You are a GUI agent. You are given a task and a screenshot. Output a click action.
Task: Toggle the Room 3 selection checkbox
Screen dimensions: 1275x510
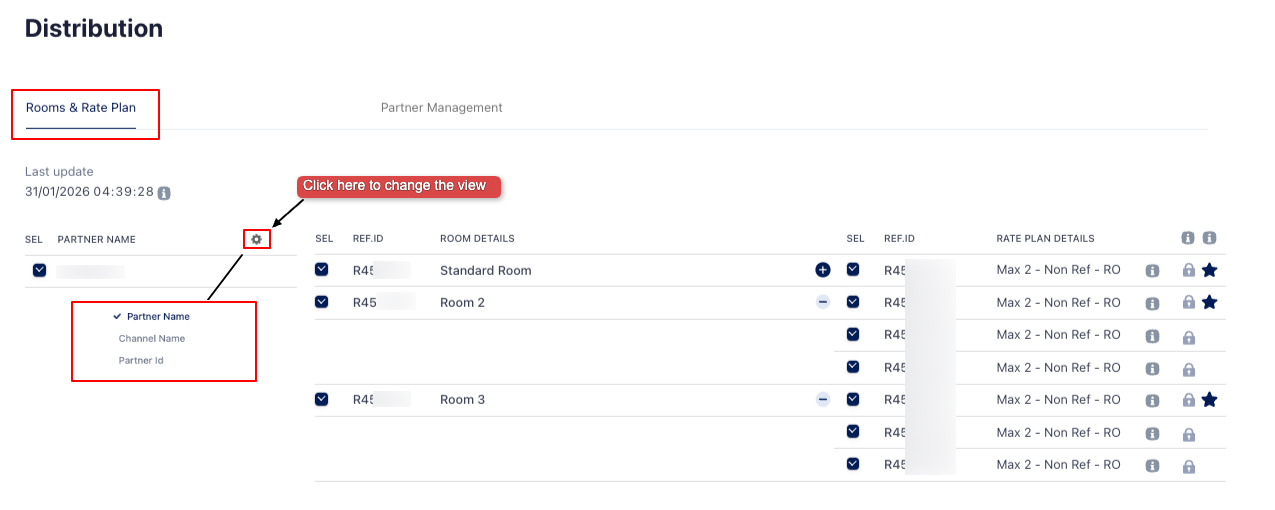(322, 399)
